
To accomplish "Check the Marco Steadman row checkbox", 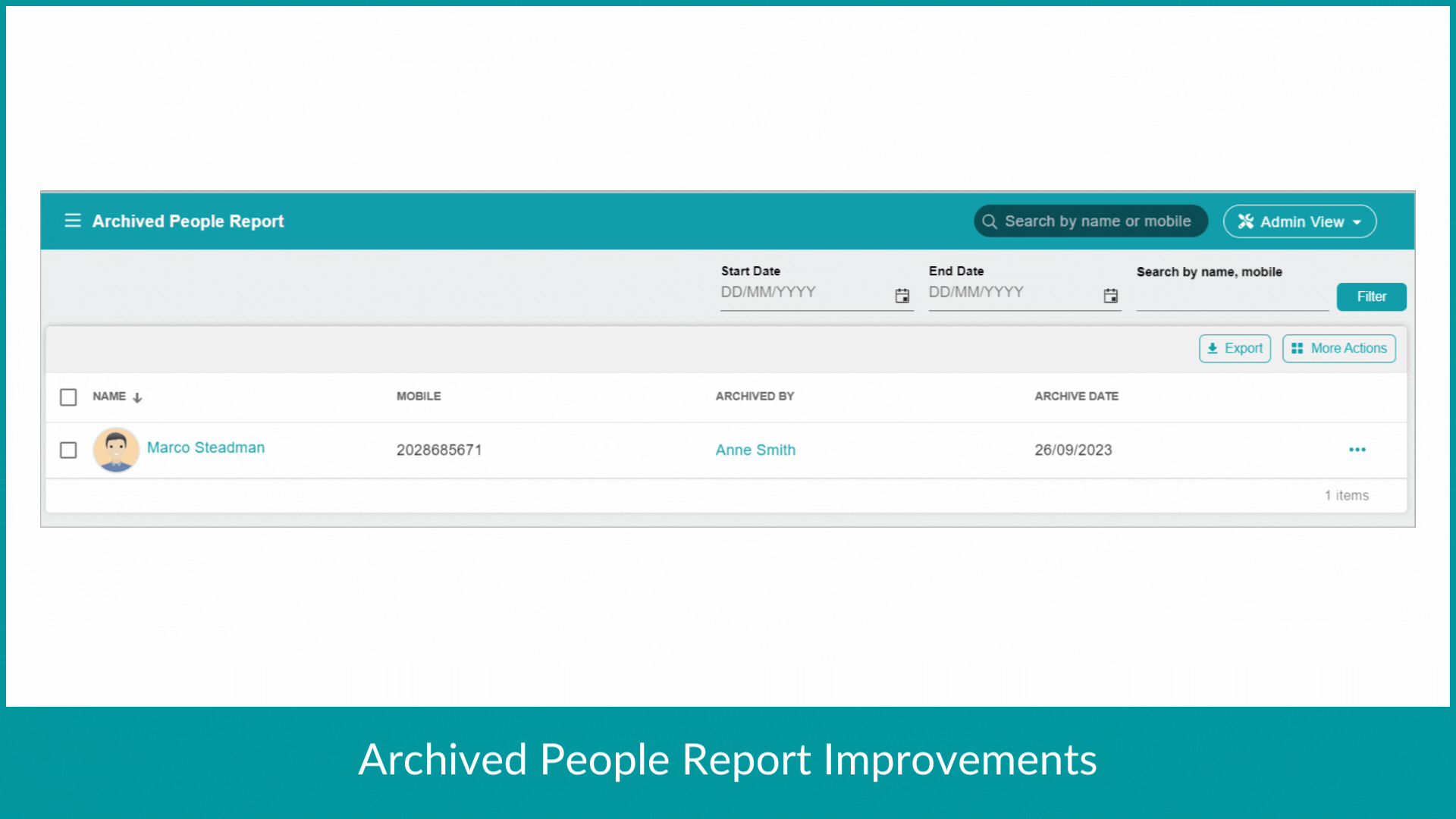I will point(68,450).
